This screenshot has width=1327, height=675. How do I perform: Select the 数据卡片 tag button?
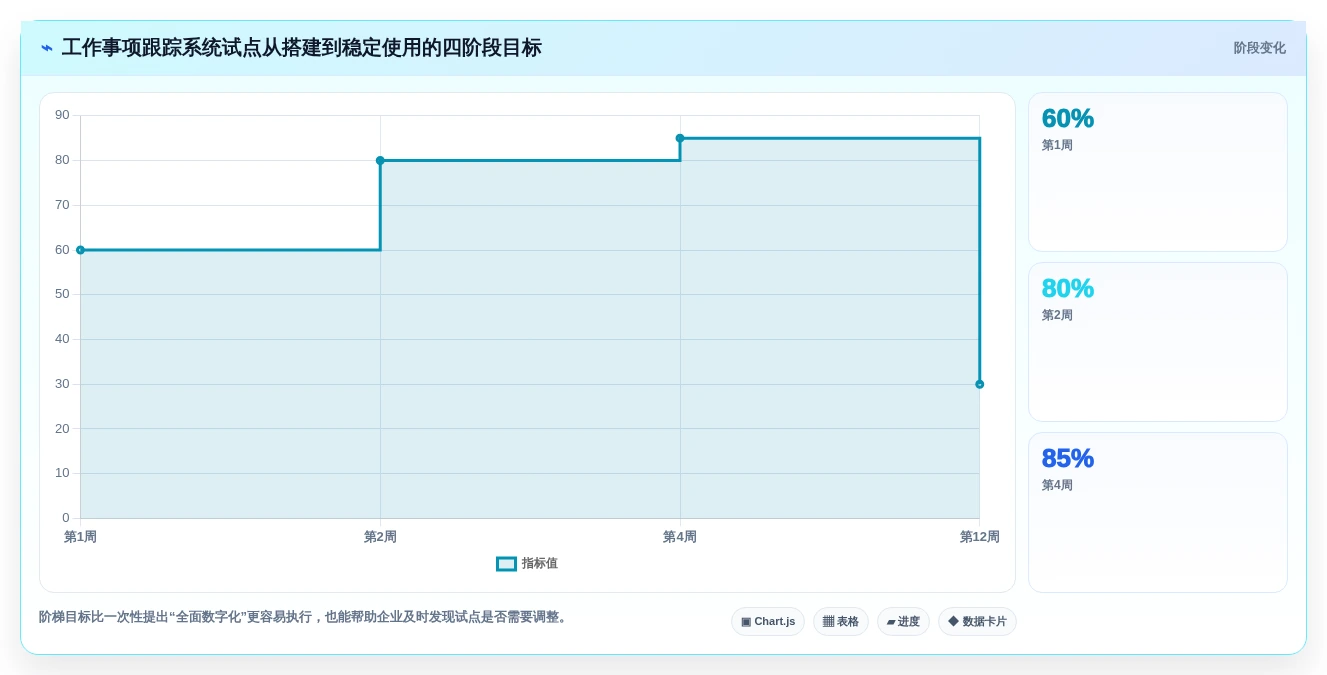pyautogui.click(x=977, y=622)
